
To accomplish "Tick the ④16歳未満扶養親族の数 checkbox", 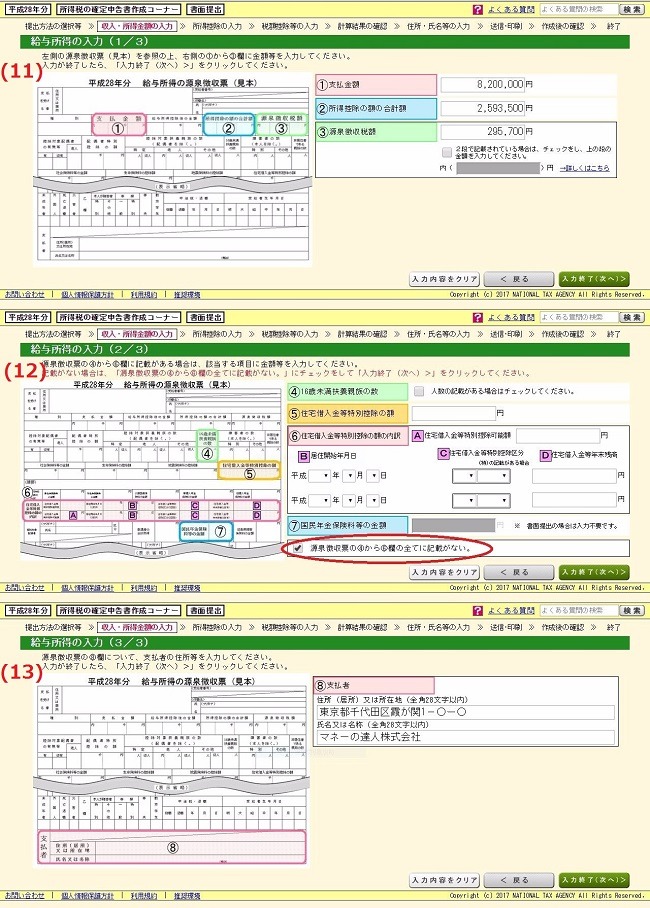I will point(419,391).
